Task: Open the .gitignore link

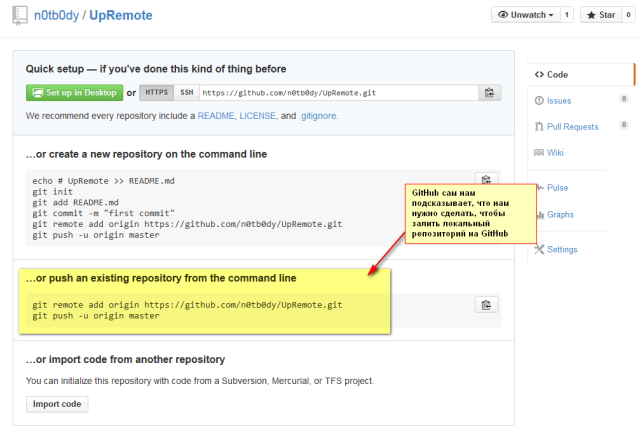Action: pos(318,116)
